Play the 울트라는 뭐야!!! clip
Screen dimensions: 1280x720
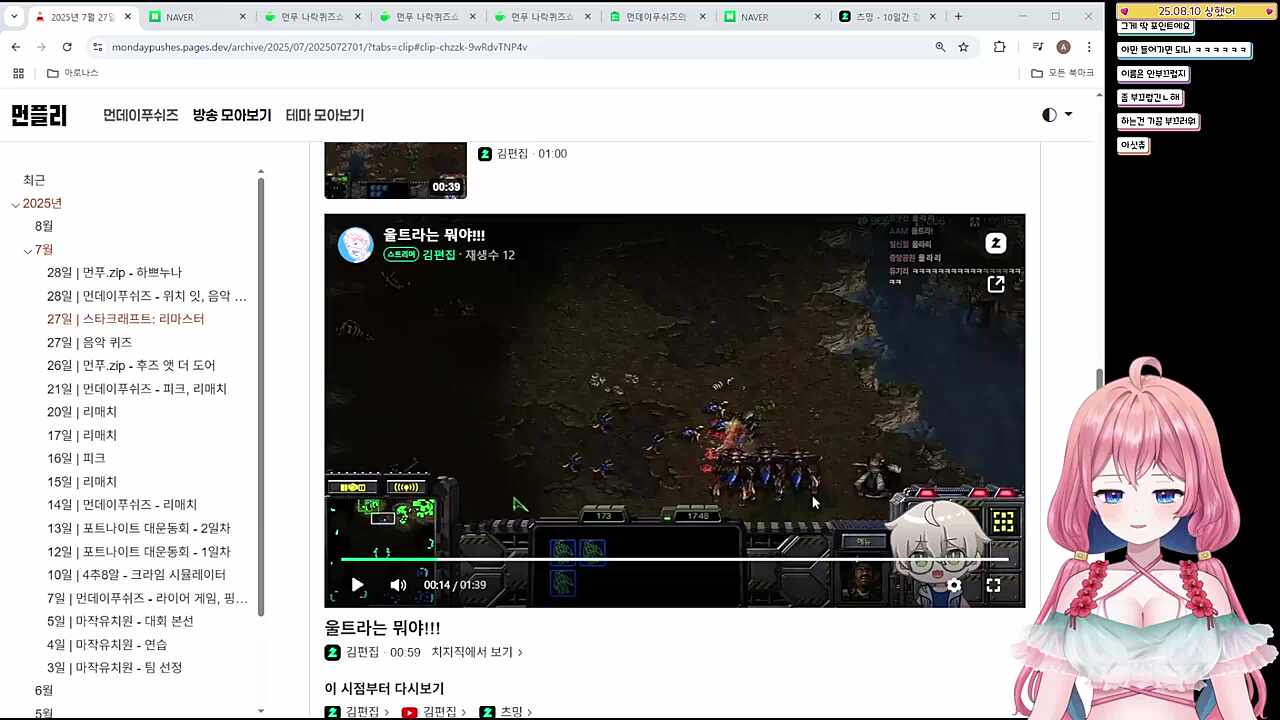(357, 585)
